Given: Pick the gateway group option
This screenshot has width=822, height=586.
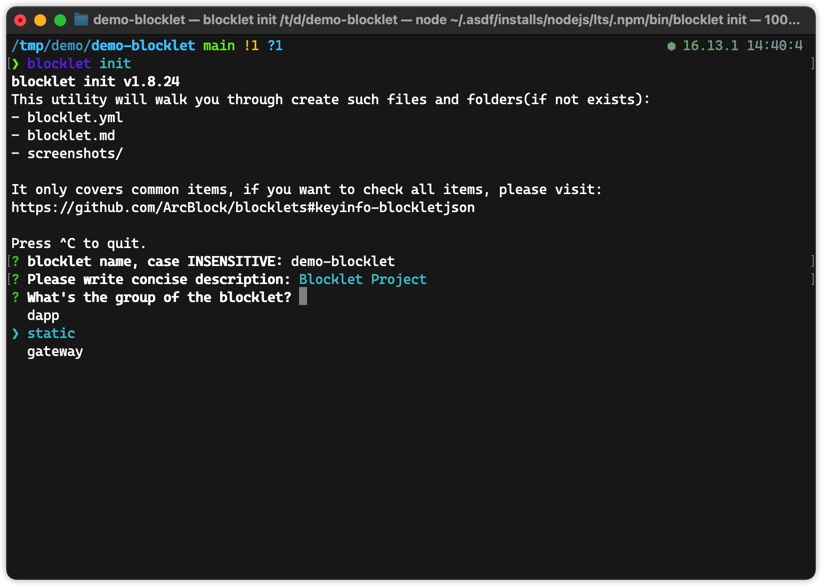Looking at the screenshot, I should (x=55, y=352).
